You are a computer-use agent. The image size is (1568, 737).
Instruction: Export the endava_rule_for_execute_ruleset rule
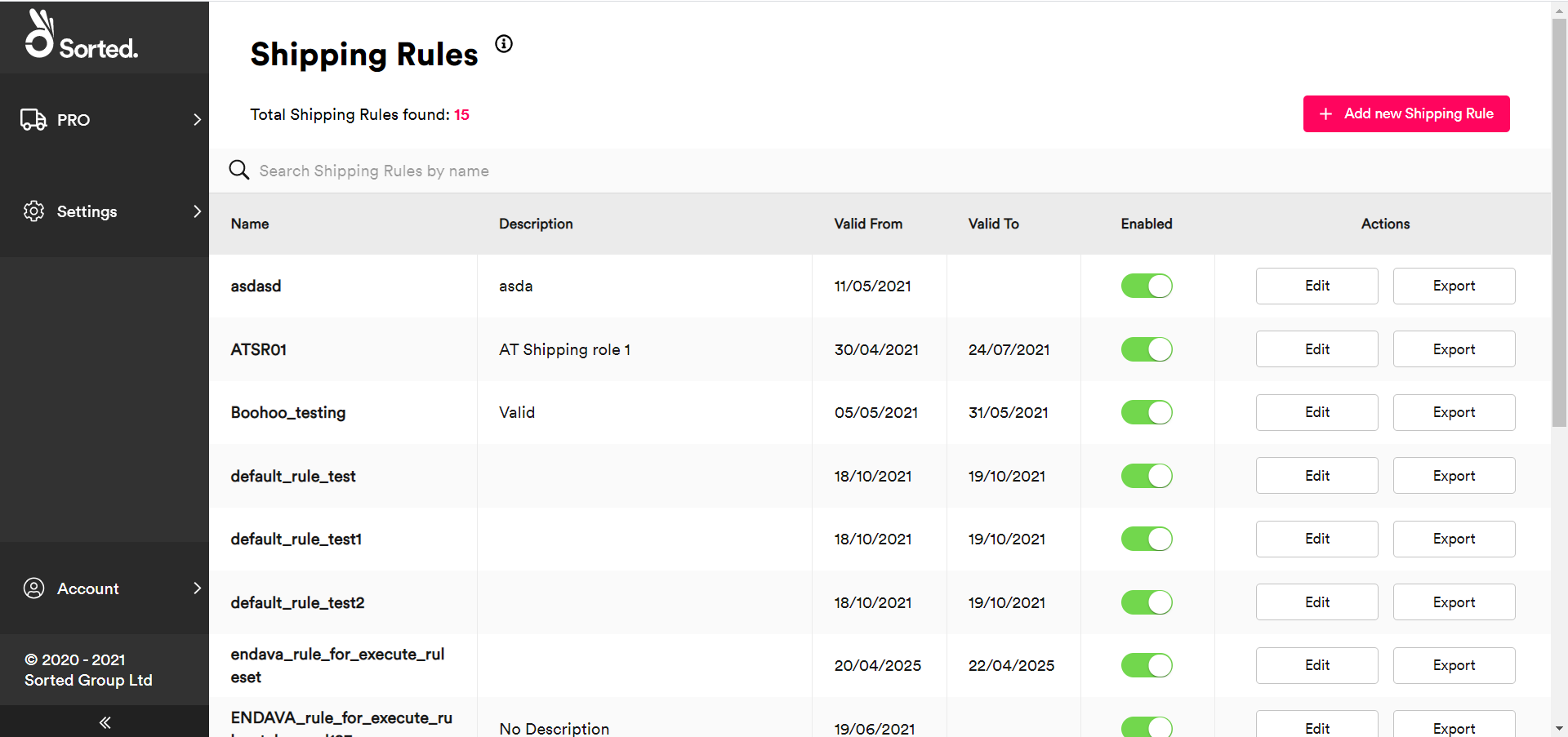[x=1454, y=665]
